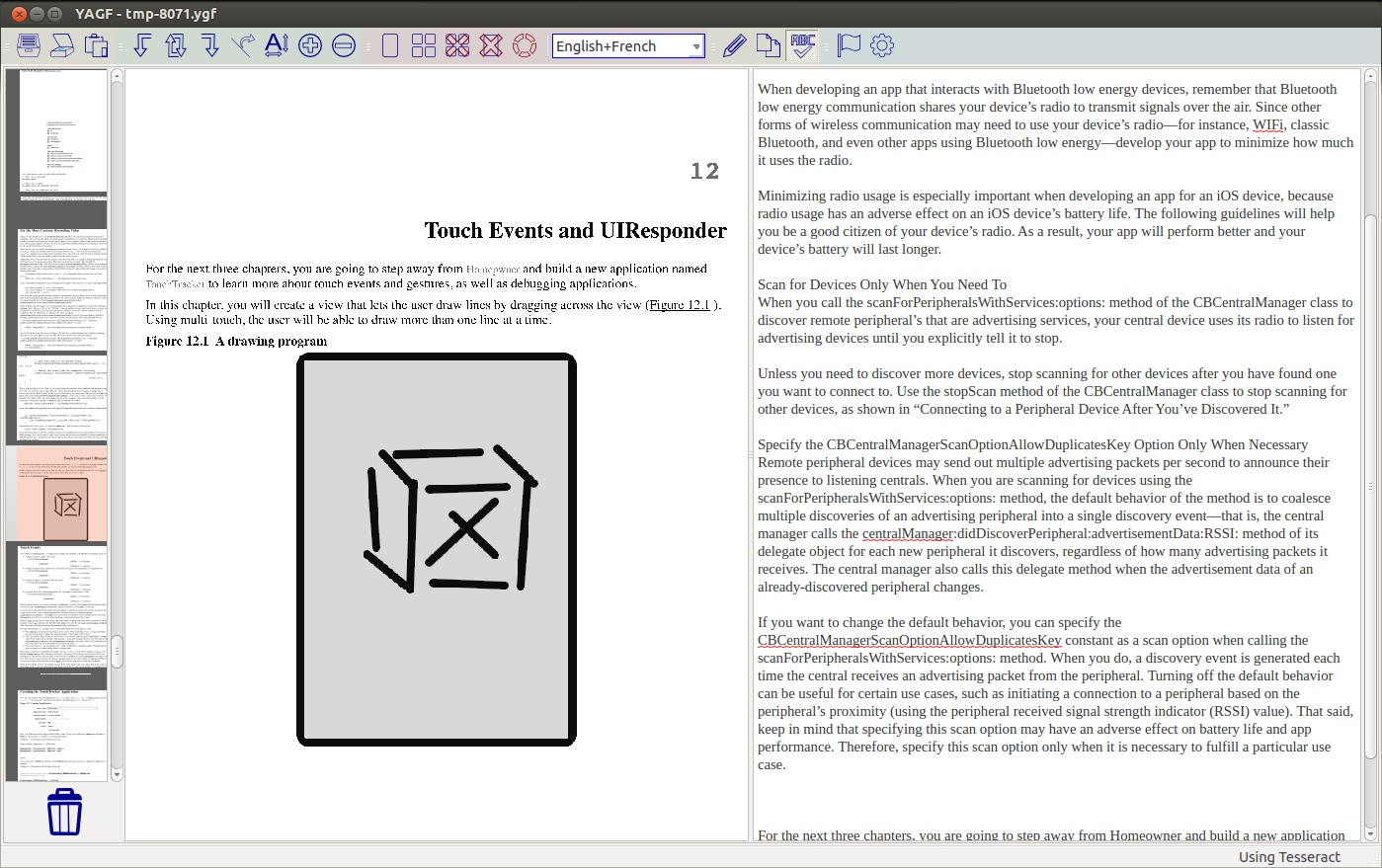The width and height of the screenshot is (1382, 868).
Task: Clear all blocks with red X icon
Action: click(491, 45)
